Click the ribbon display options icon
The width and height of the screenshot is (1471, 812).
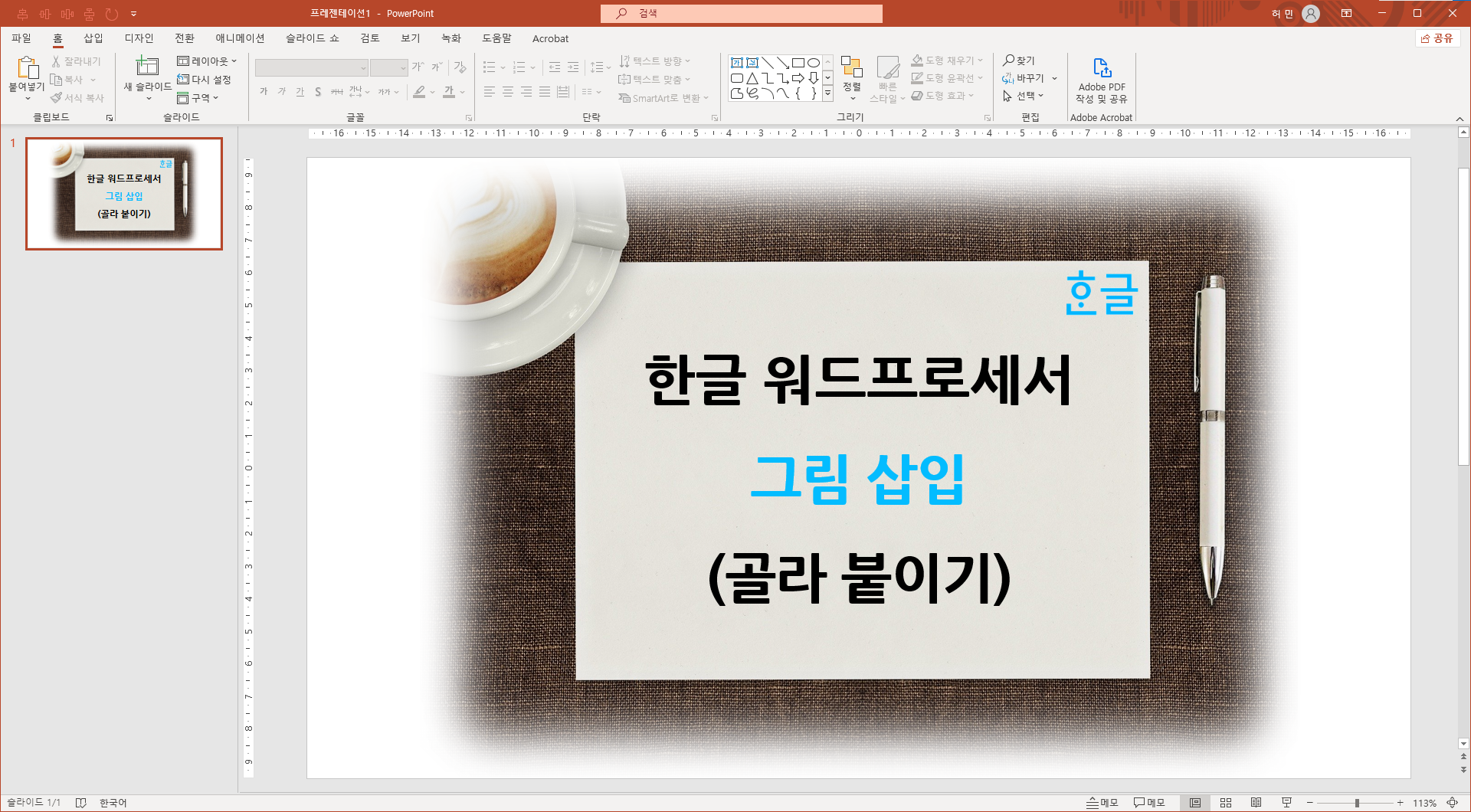pos(1346,14)
